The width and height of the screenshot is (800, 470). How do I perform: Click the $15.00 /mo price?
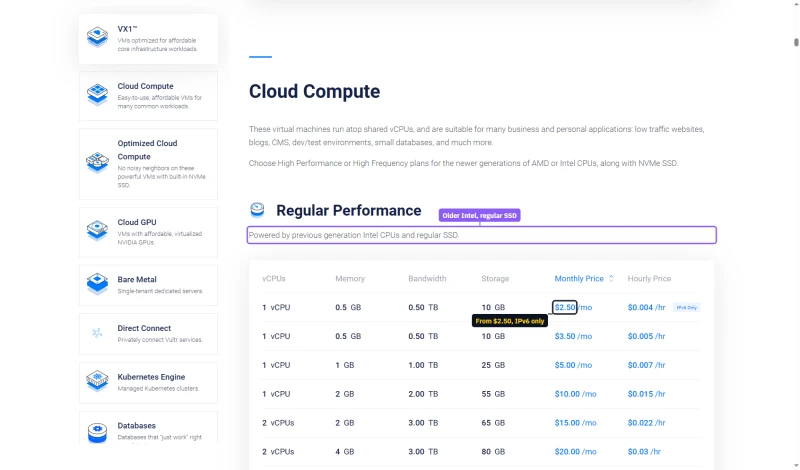click(576, 423)
